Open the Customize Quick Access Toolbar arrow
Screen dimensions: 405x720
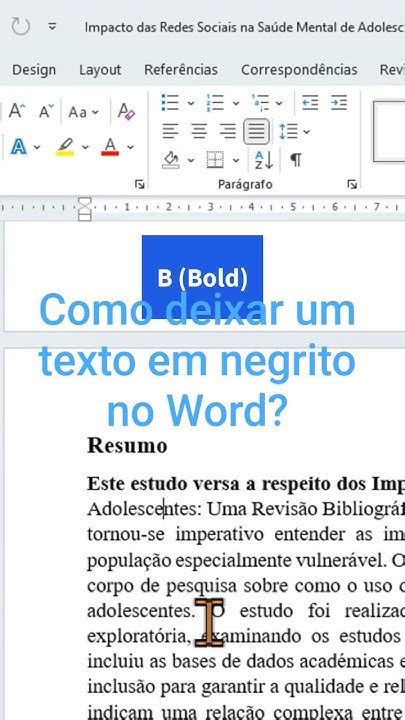click(x=52, y=27)
